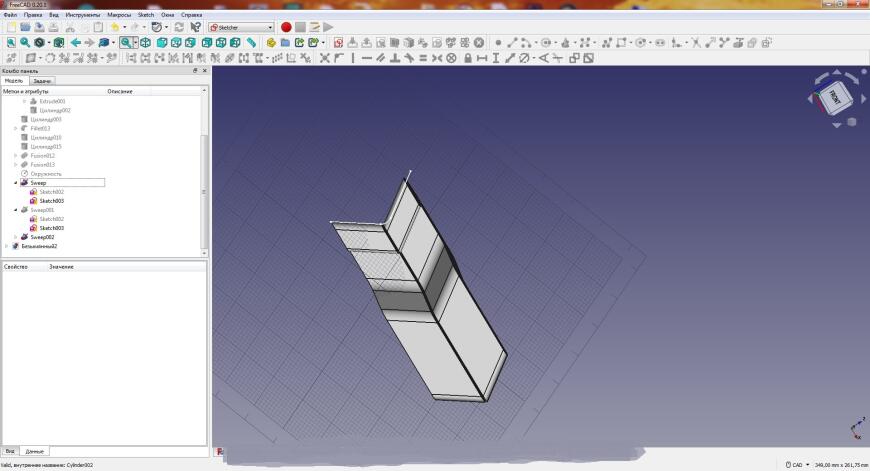870x471 pixels.
Task: Select Sketch002 under Sweep001
Action: pyautogui.click(x=51, y=219)
